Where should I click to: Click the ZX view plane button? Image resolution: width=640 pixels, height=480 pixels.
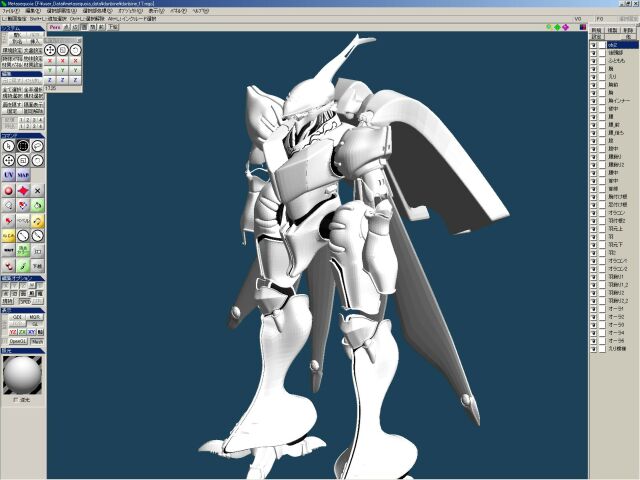click(22, 332)
